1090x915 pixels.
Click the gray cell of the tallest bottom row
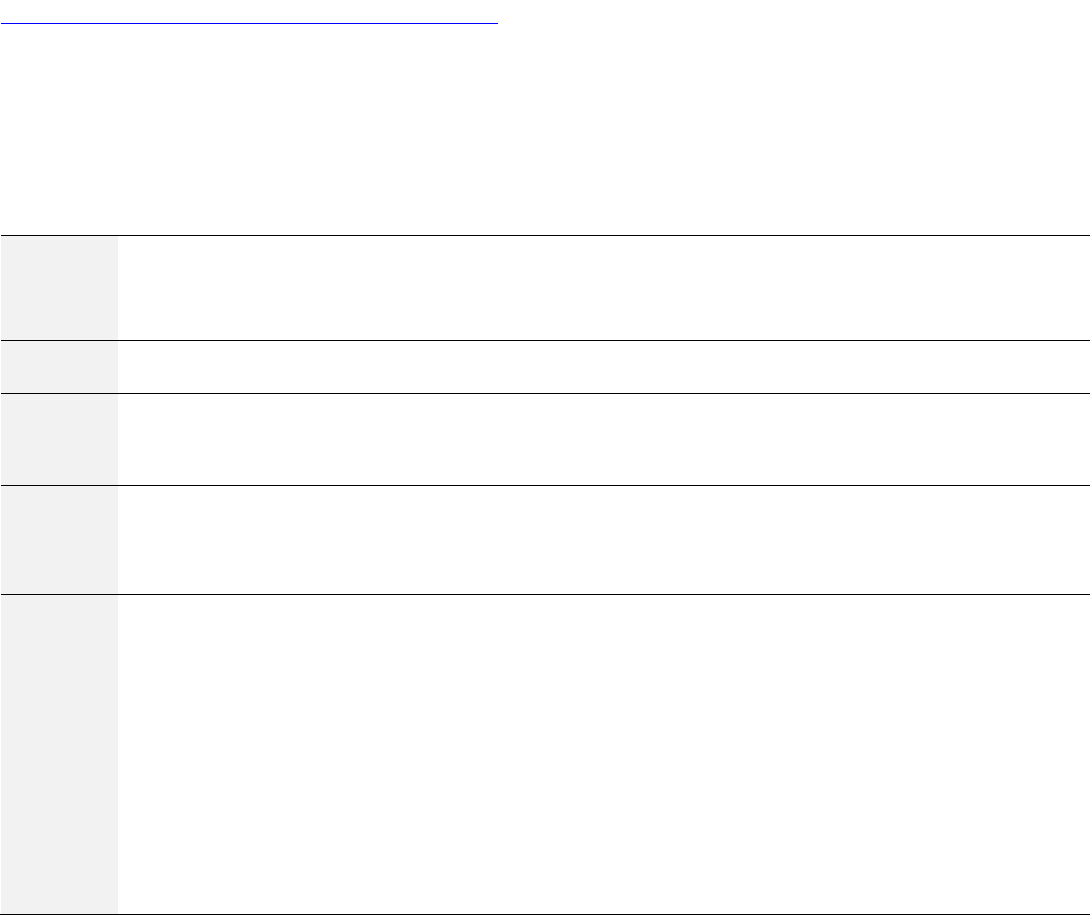click(58, 754)
